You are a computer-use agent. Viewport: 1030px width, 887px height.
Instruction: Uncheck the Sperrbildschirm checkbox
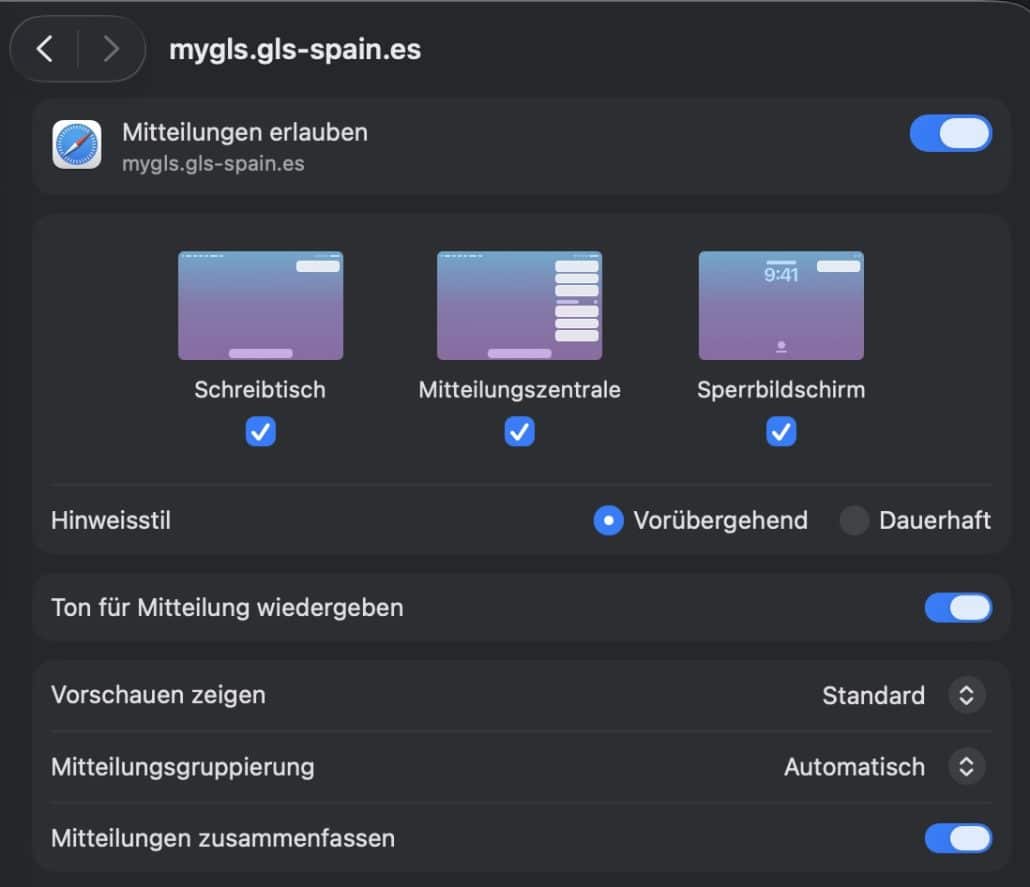pos(781,431)
